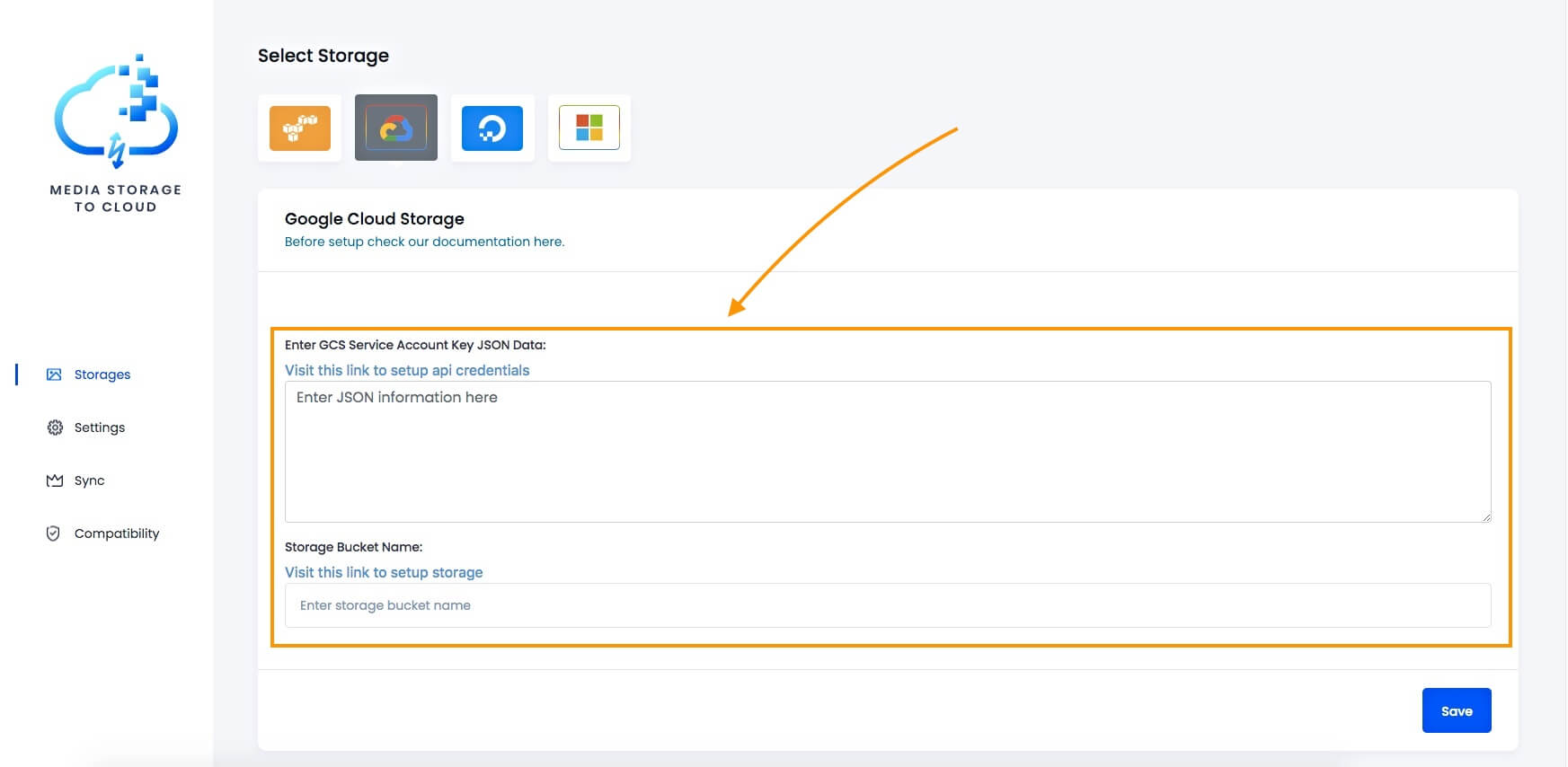Image resolution: width=1568 pixels, height=767 pixels.
Task: Click the Sync crown icon
Action: [x=55, y=480]
